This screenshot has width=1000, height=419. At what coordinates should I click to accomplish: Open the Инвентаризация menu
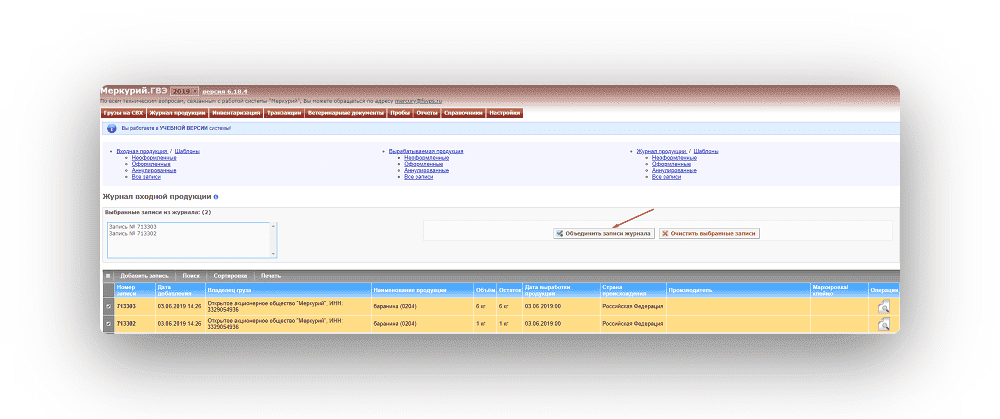235,113
